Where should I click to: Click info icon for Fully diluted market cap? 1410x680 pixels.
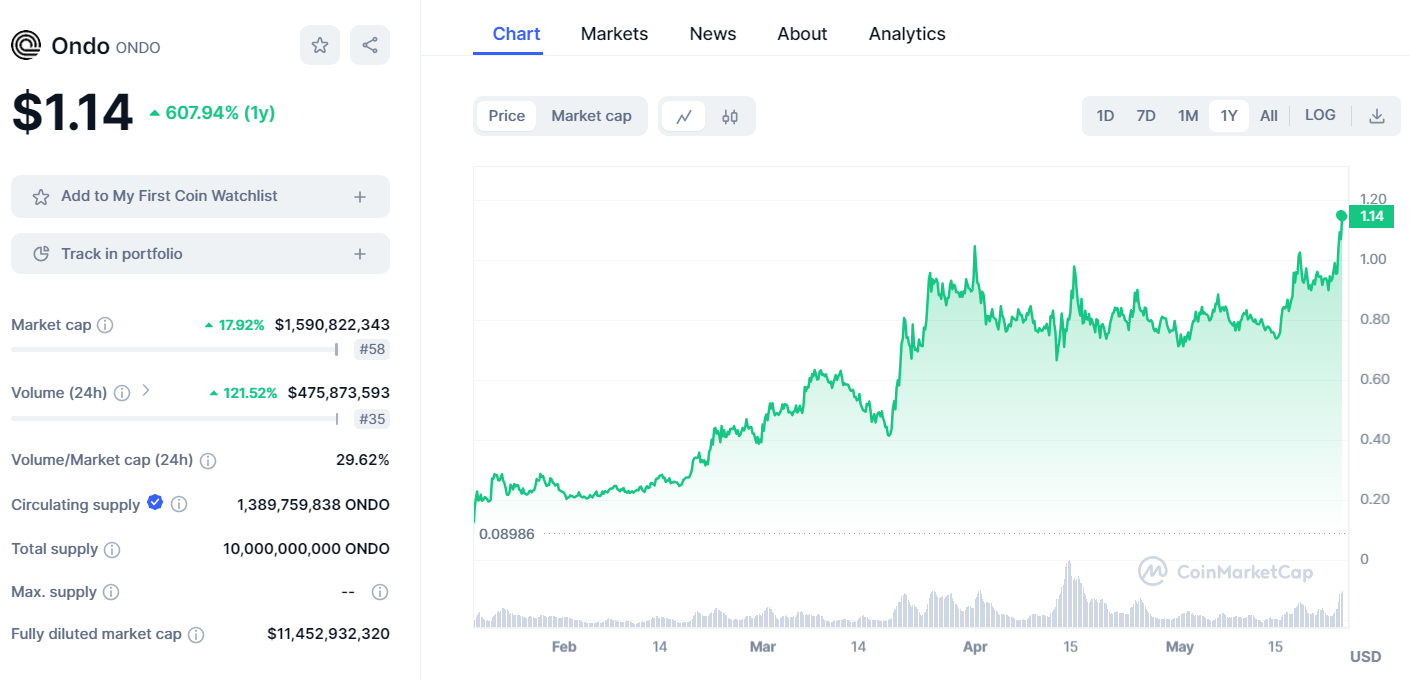pyautogui.click(x=196, y=634)
